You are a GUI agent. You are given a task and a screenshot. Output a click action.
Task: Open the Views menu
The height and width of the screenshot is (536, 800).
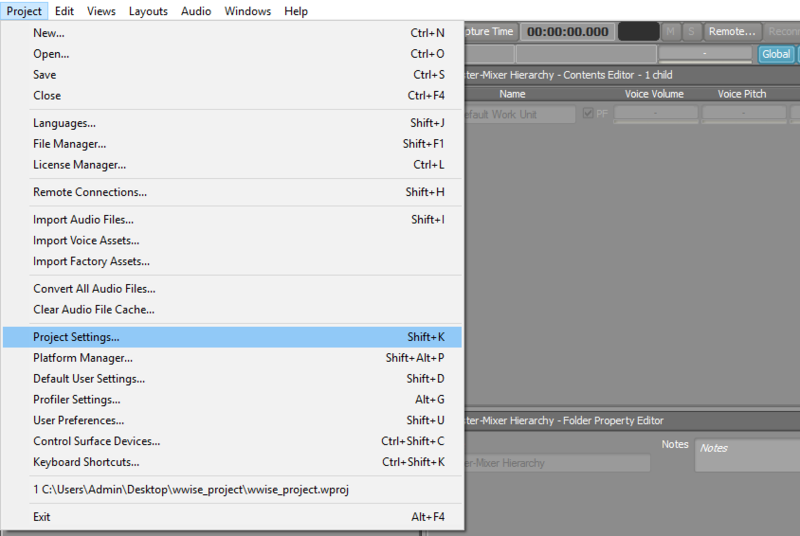click(x=101, y=11)
